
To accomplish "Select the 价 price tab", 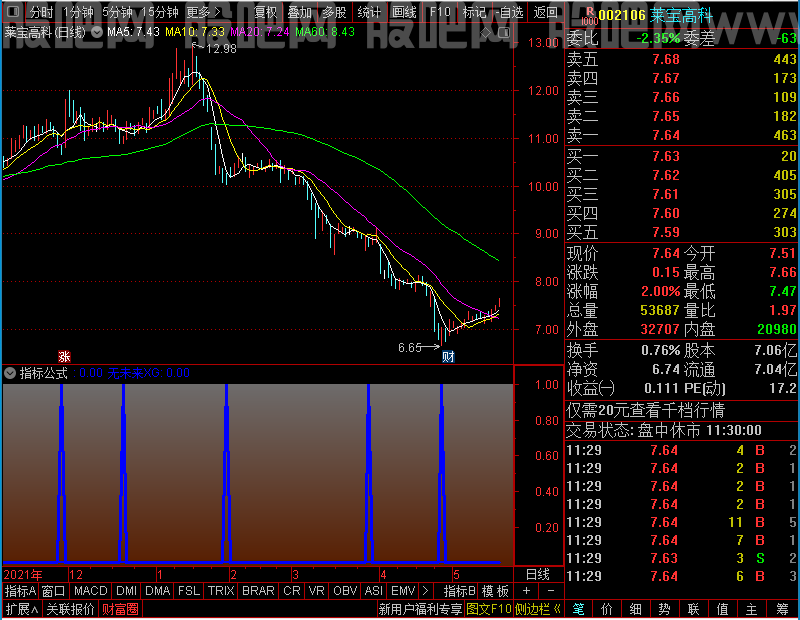I will 607,609.
